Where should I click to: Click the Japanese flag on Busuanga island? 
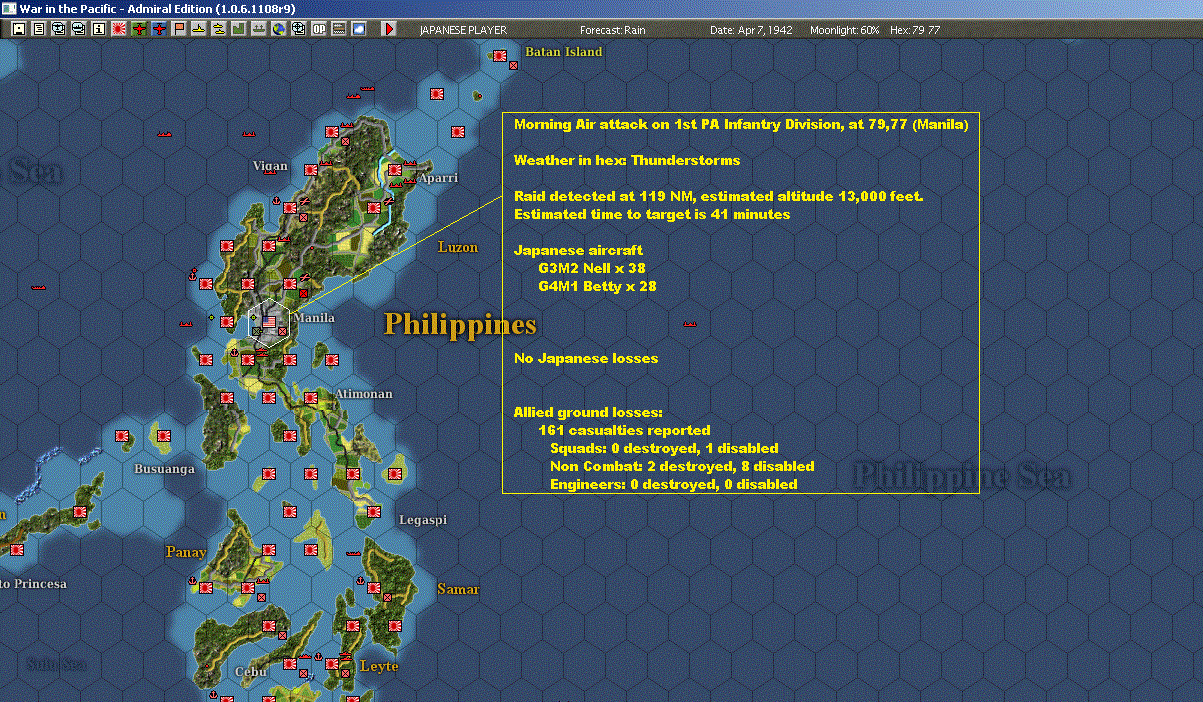coord(164,436)
